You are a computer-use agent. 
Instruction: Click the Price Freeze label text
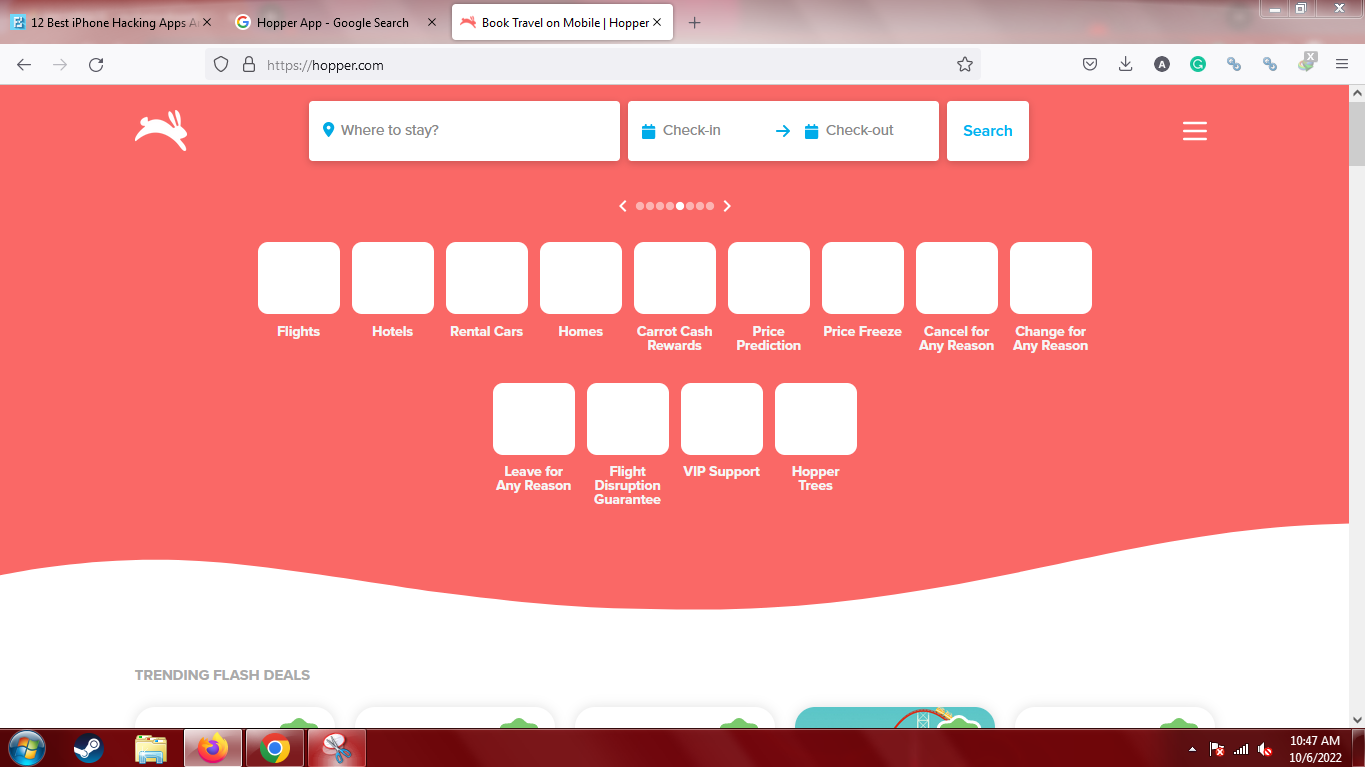pyautogui.click(x=863, y=332)
